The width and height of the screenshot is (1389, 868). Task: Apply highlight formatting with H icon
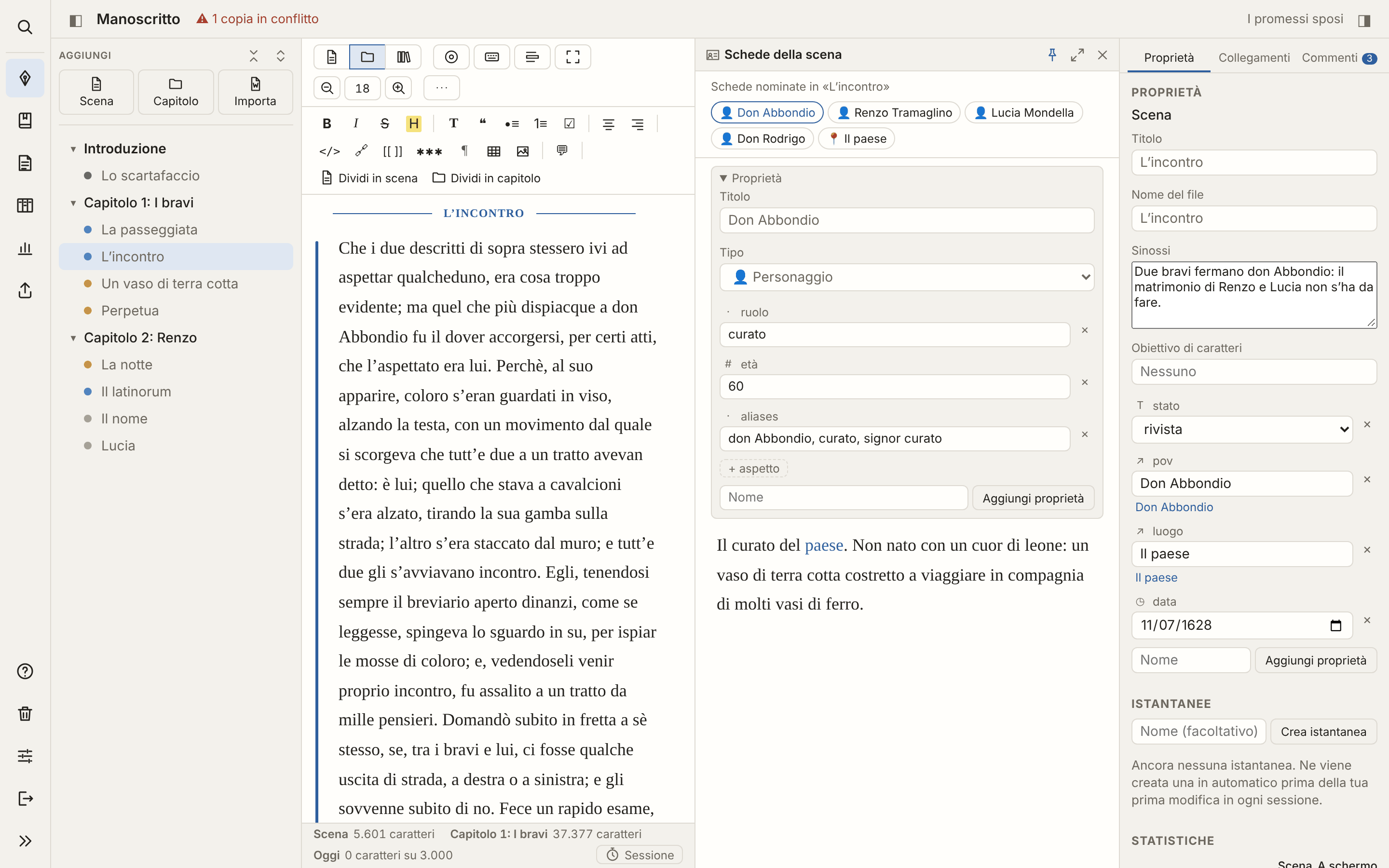coord(413,123)
